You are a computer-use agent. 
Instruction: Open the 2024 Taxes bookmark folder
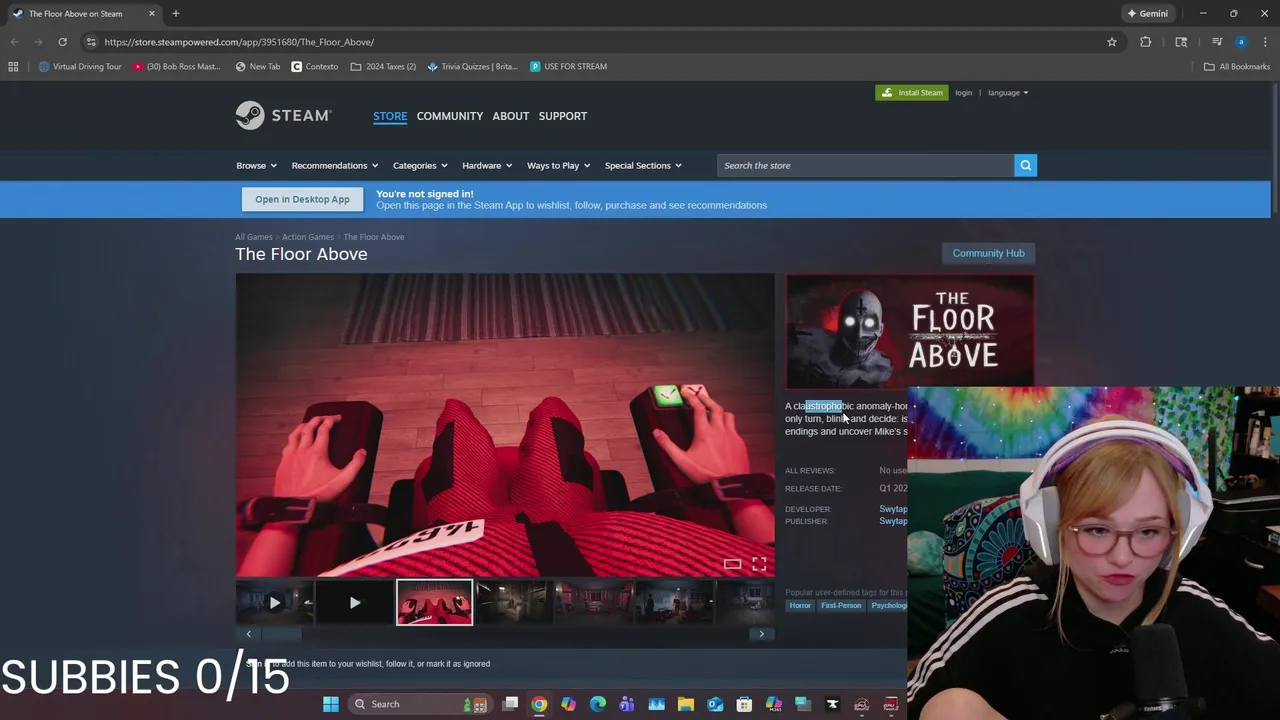383,66
